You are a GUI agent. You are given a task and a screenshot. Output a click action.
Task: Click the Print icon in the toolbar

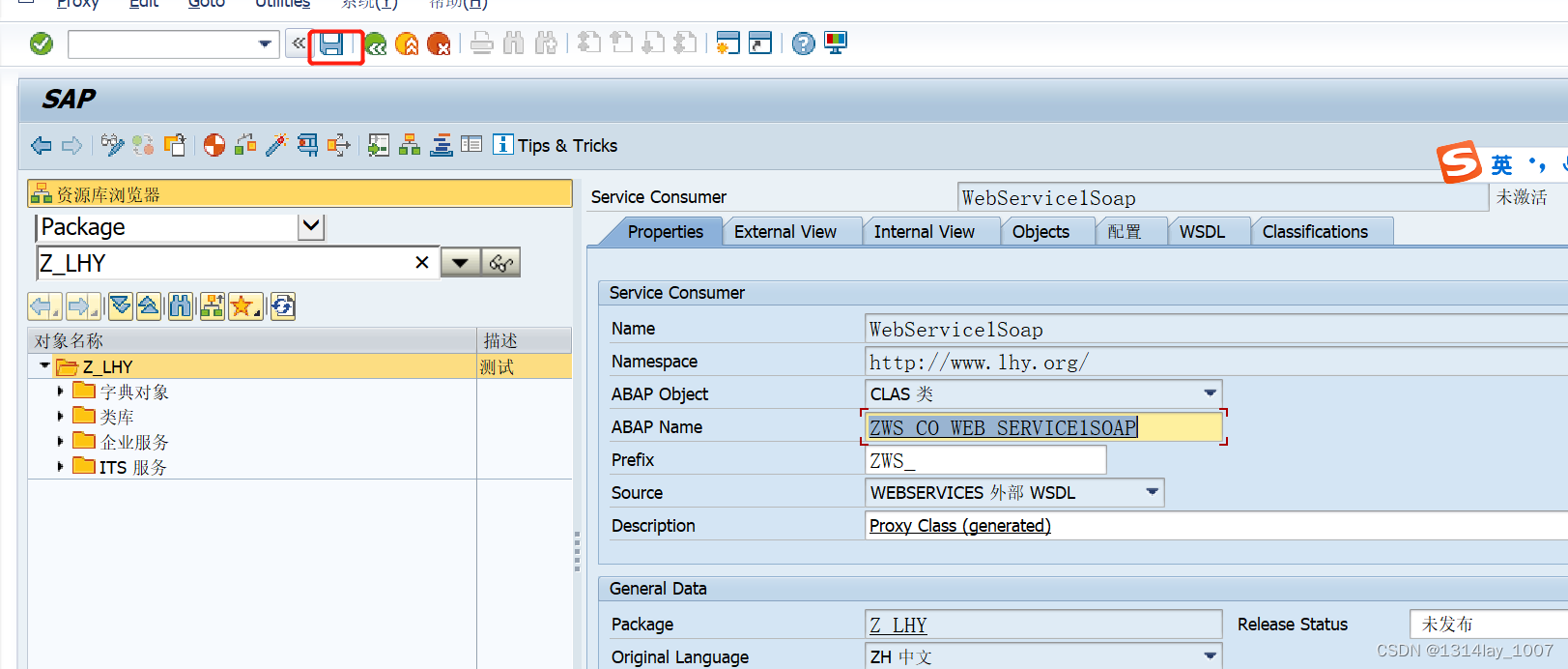pos(482,44)
